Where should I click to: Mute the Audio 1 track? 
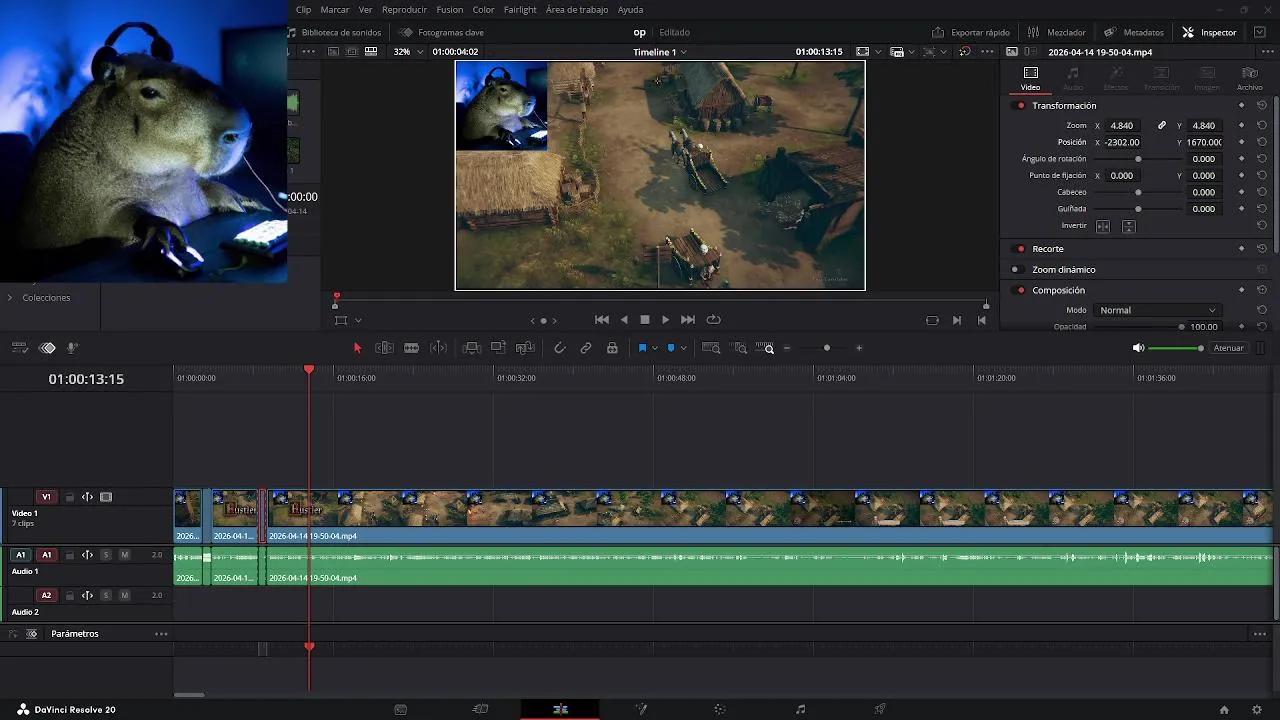[x=124, y=555]
